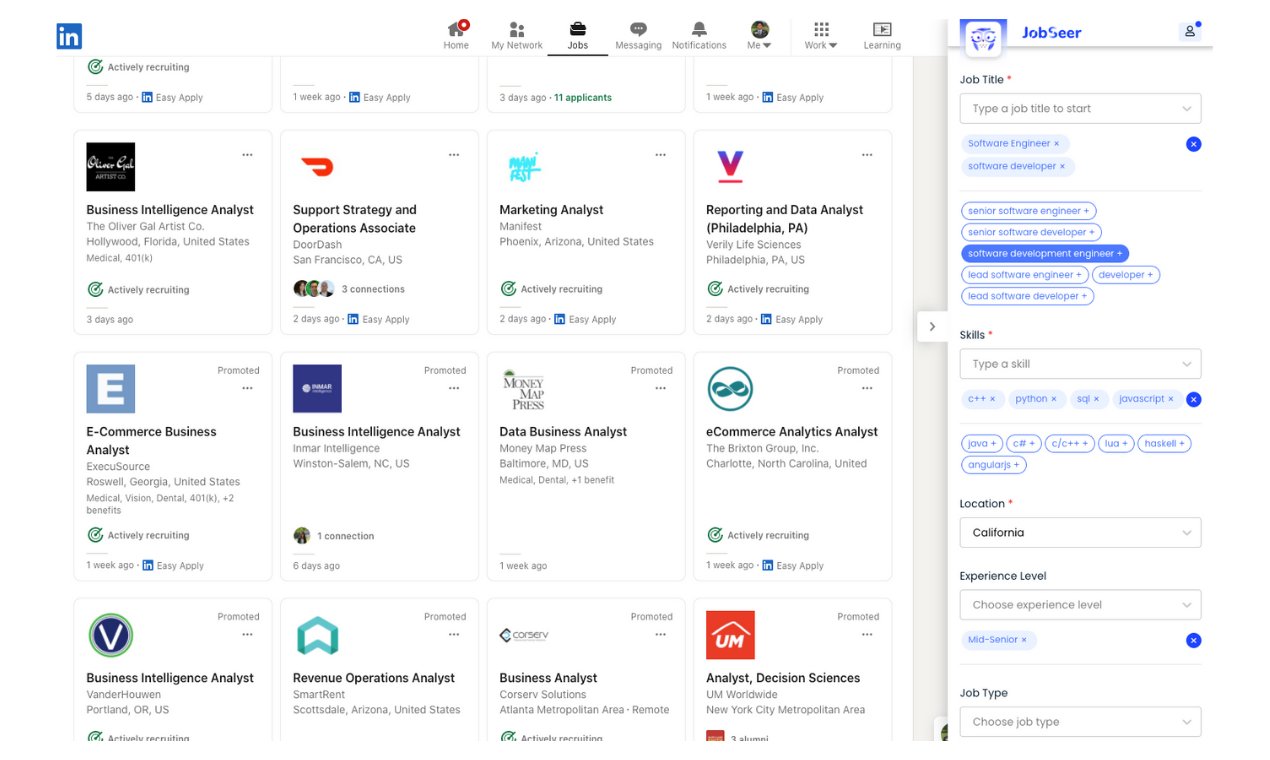Viewport: 1270px width, 760px height.
Task: Click the JobSeer owl logo
Action: pos(984,37)
